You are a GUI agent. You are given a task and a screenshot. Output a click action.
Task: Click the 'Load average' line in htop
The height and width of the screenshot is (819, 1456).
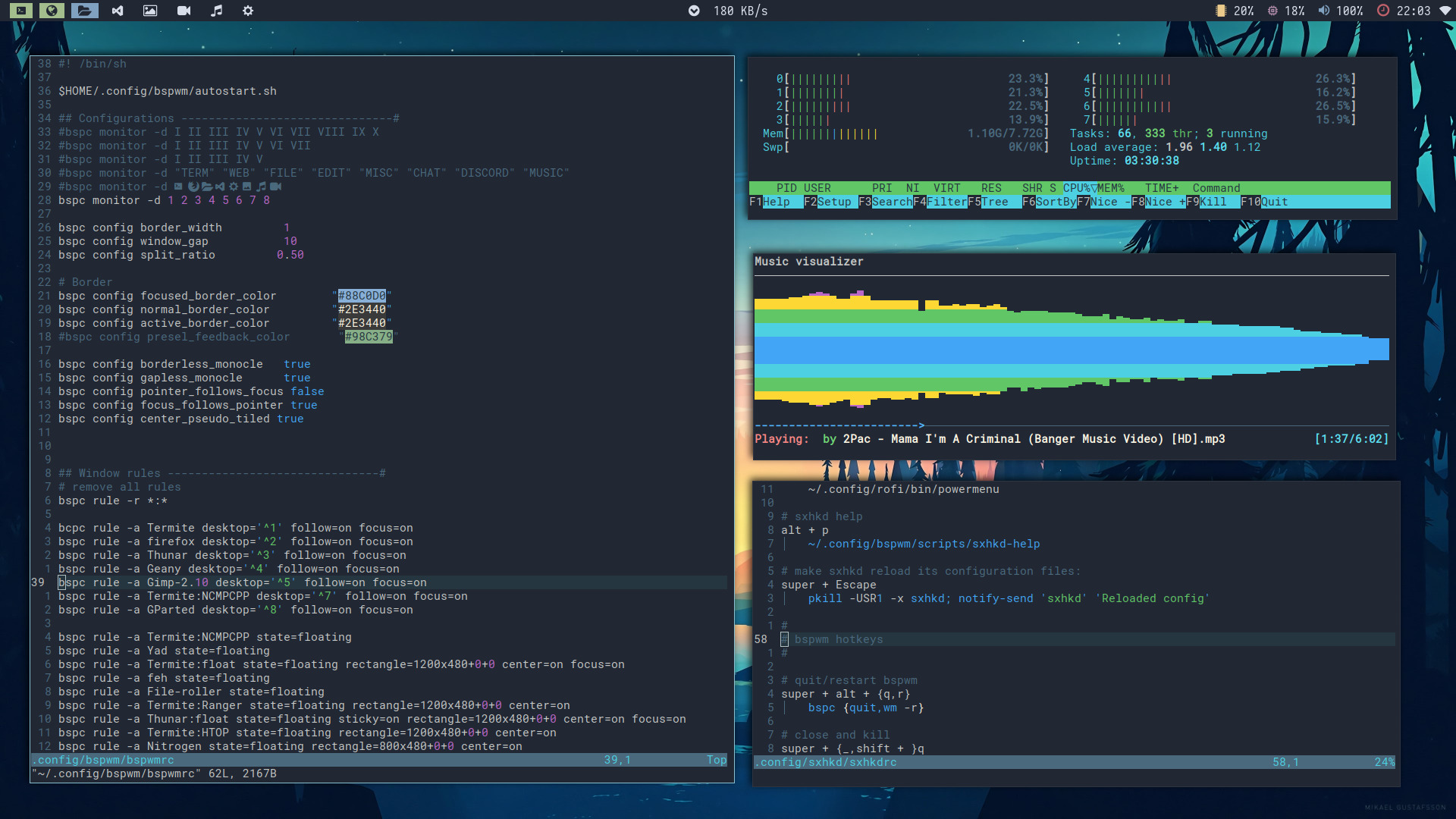click(x=1165, y=147)
